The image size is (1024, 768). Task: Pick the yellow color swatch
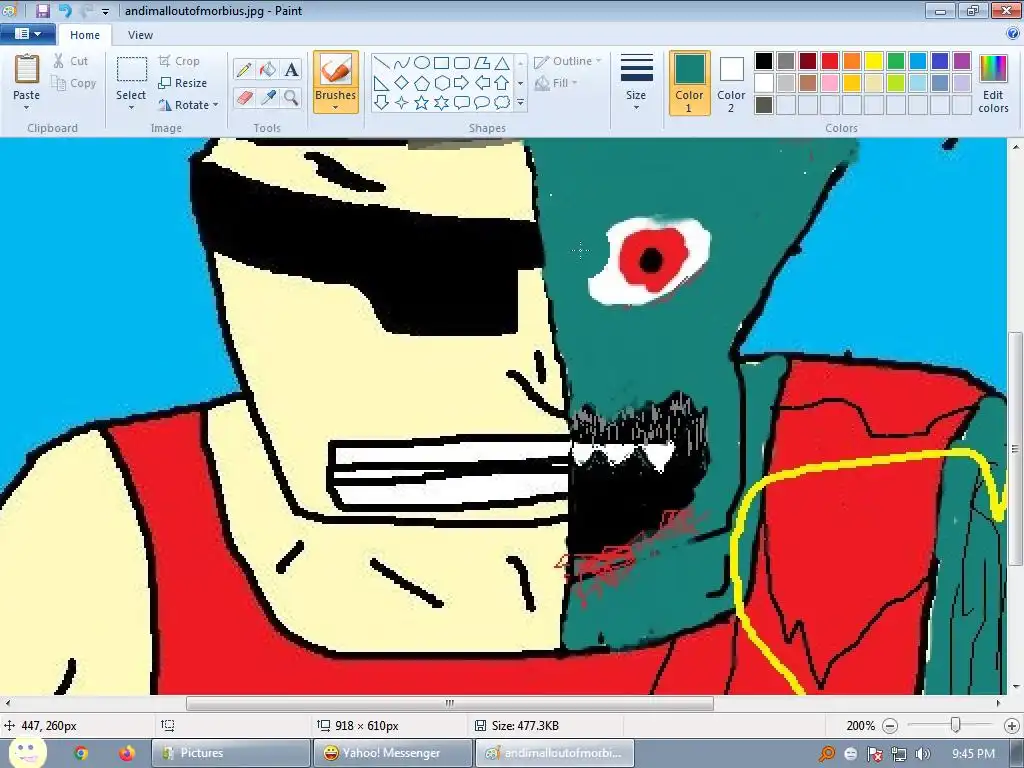point(874,61)
